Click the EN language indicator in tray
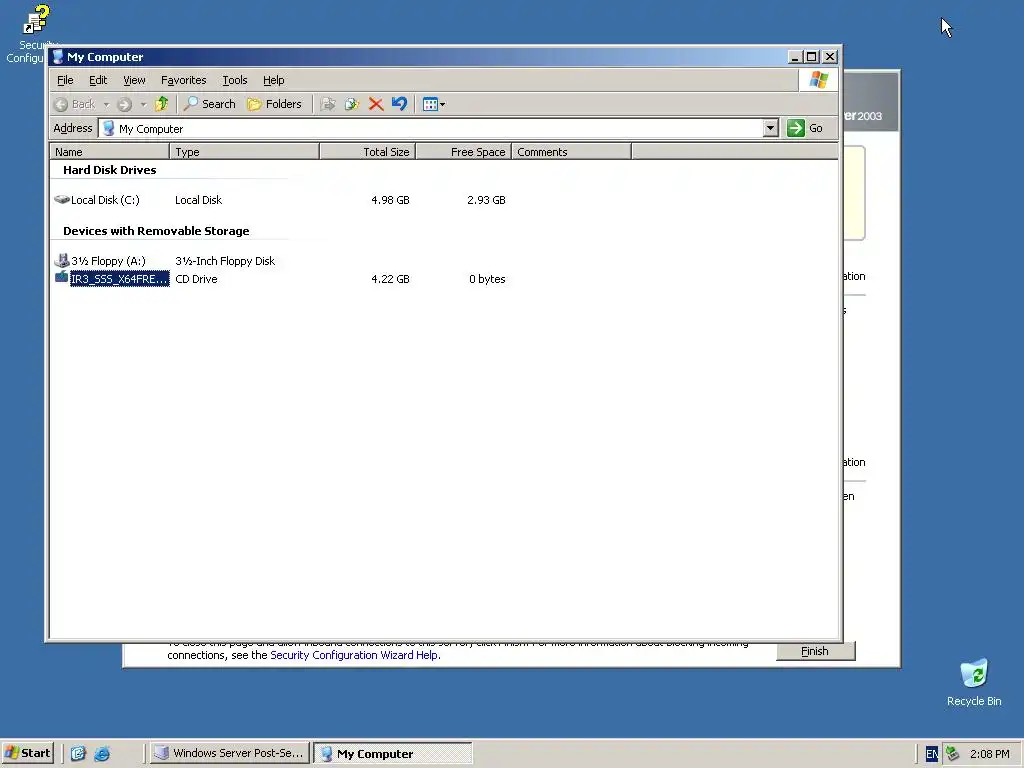This screenshot has height=768, width=1024. (932, 754)
